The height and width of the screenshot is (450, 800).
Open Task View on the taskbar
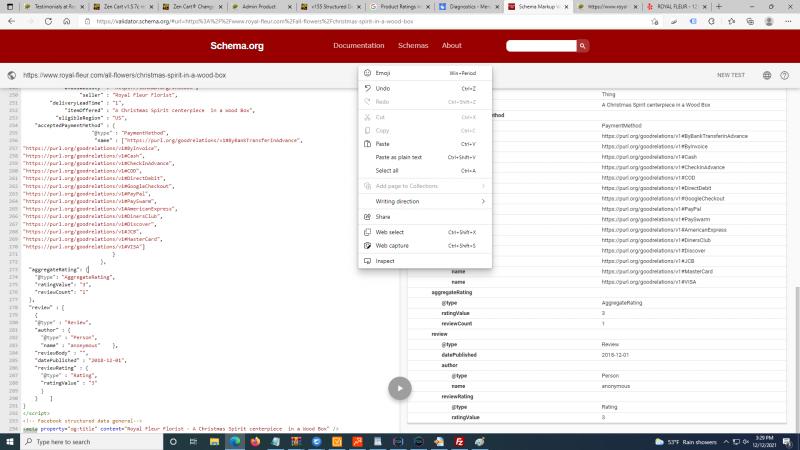193,442
